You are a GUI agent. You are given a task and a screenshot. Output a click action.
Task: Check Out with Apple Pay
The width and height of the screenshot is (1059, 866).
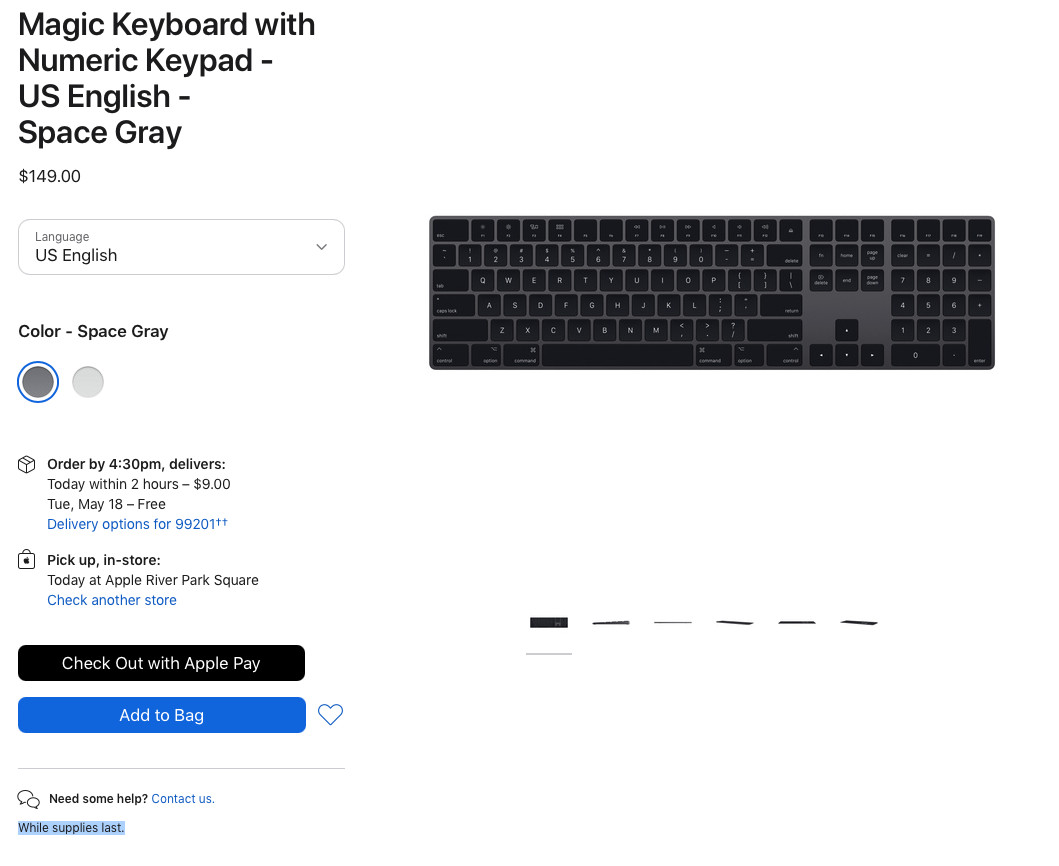click(162, 663)
